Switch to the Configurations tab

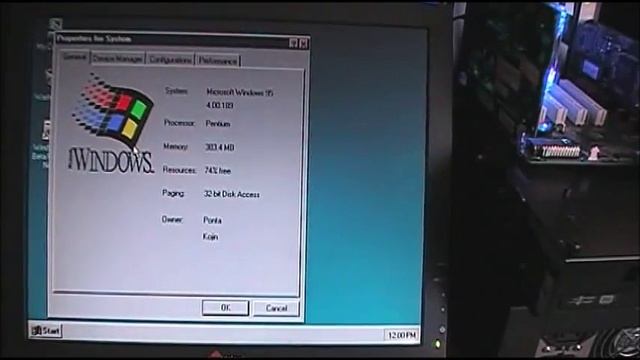coord(170,60)
